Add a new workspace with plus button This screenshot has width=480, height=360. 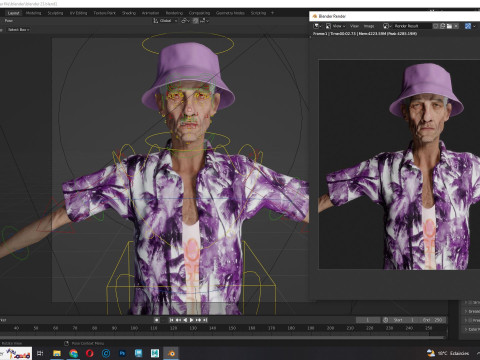(x=272, y=13)
